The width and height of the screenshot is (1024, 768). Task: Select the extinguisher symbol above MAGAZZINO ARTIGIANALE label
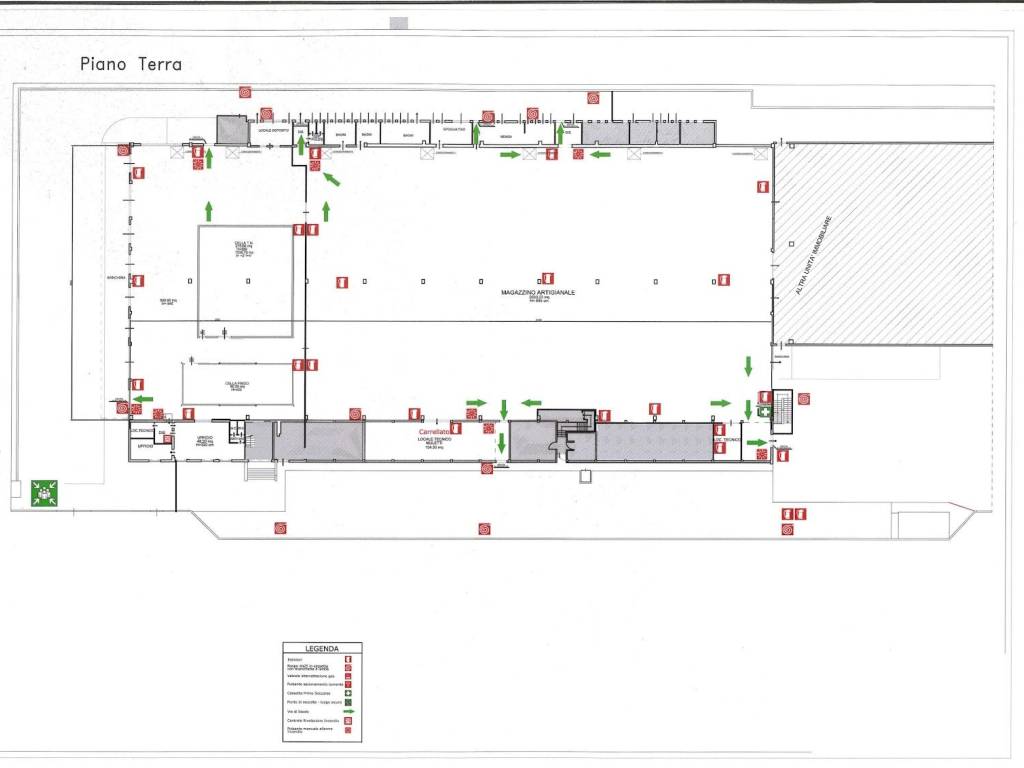pyautogui.click(x=548, y=279)
